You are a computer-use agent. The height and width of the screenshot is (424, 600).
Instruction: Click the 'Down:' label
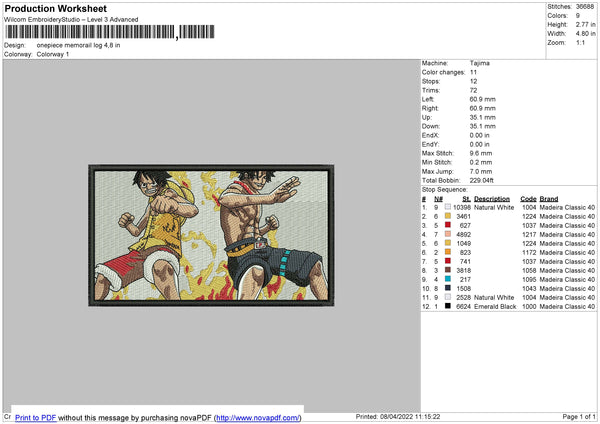point(431,126)
